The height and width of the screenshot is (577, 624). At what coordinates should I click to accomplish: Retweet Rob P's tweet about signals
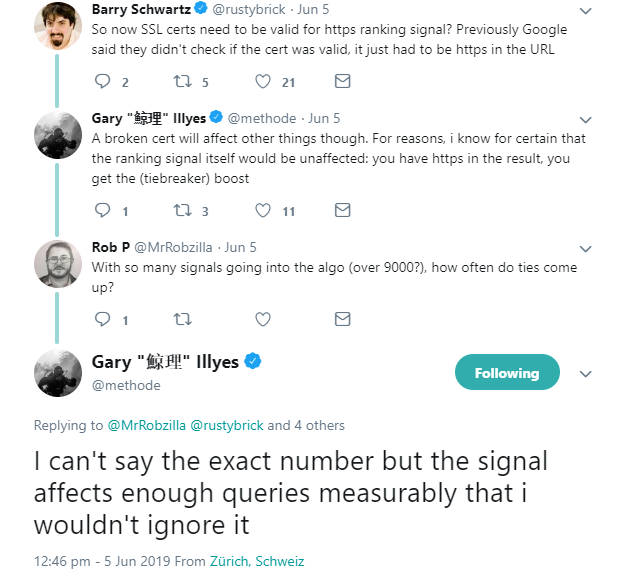pos(183,319)
